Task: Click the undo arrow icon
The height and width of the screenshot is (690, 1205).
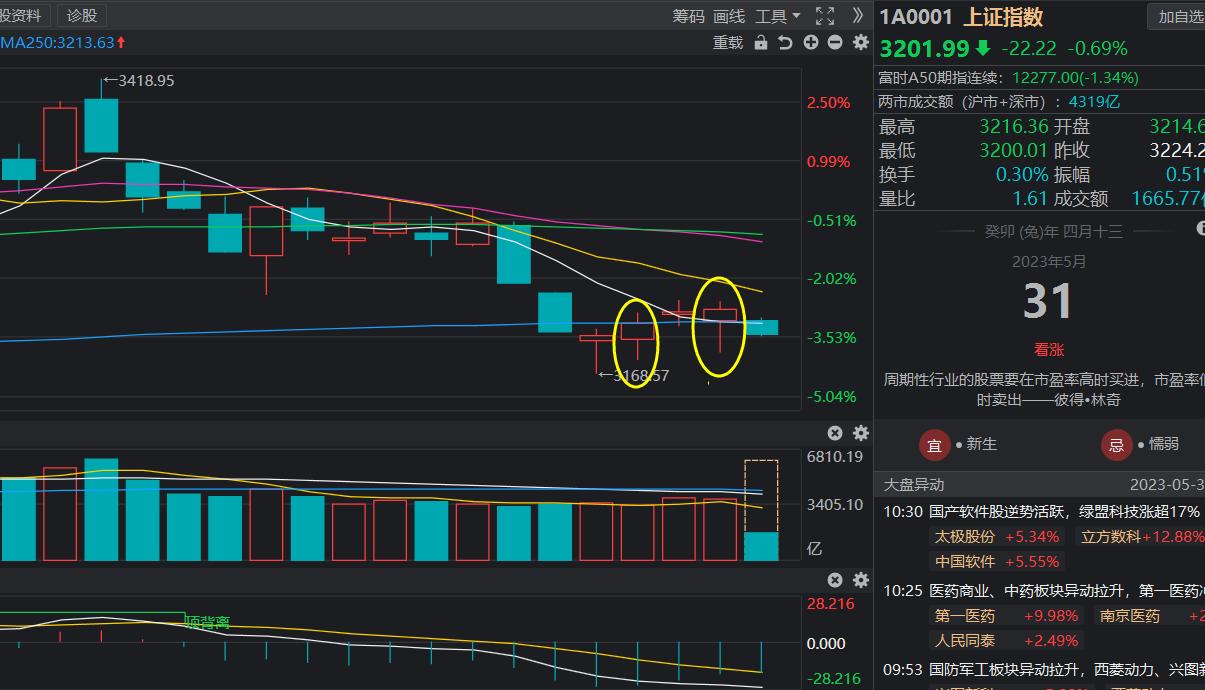Action: point(785,42)
